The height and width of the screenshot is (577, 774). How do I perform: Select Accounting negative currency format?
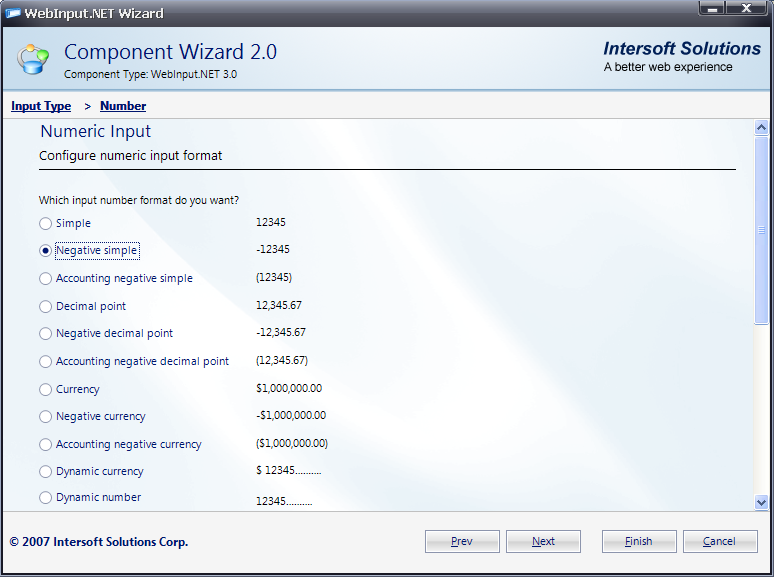pyautogui.click(x=45, y=445)
